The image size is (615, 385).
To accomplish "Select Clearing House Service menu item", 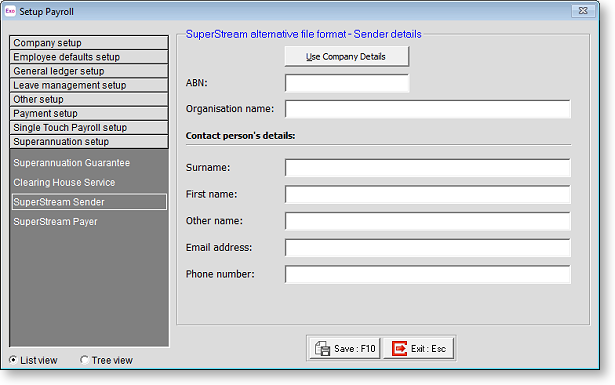I will click(x=64, y=182).
